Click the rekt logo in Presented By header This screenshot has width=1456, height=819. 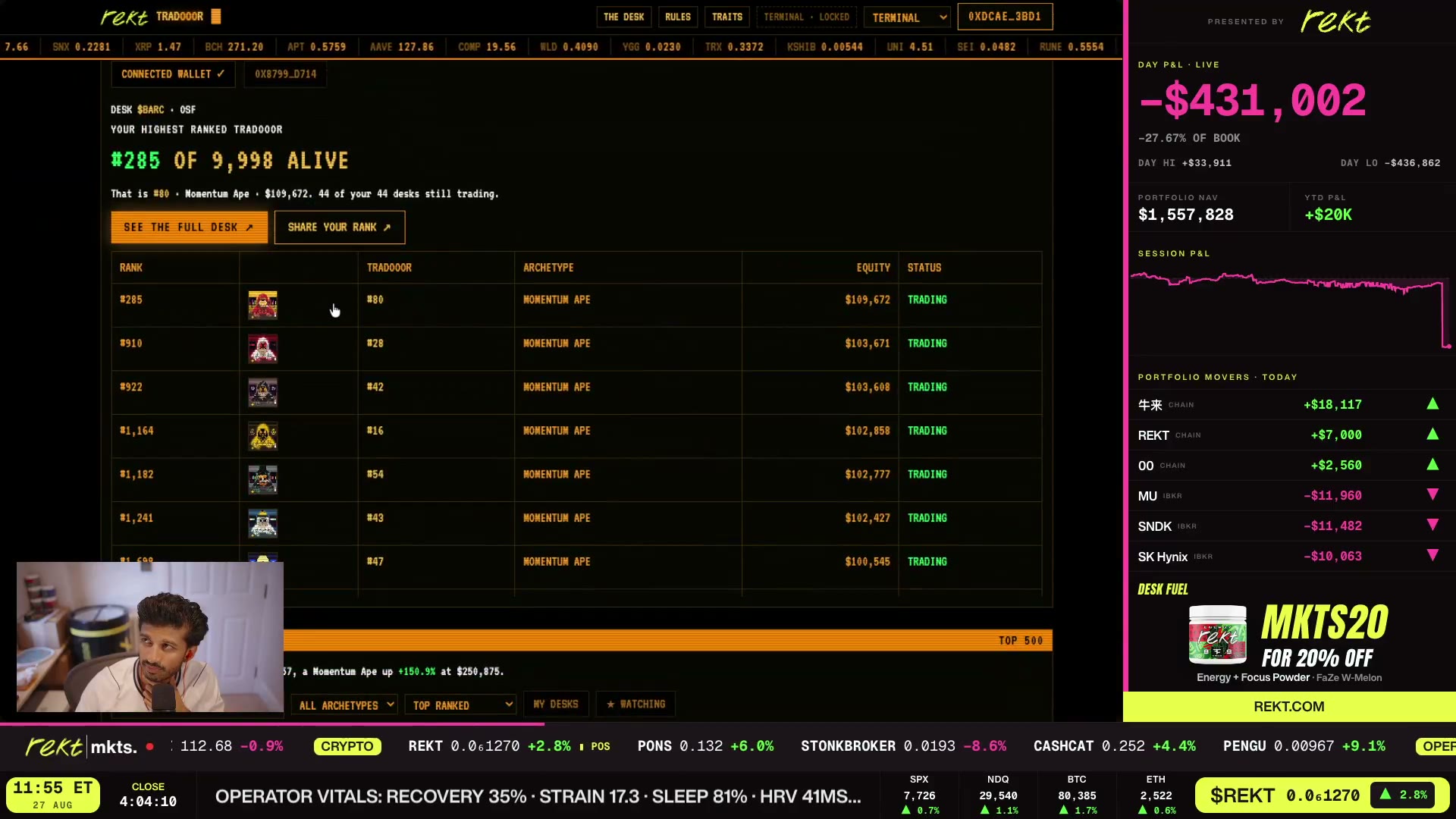click(x=1335, y=21)
